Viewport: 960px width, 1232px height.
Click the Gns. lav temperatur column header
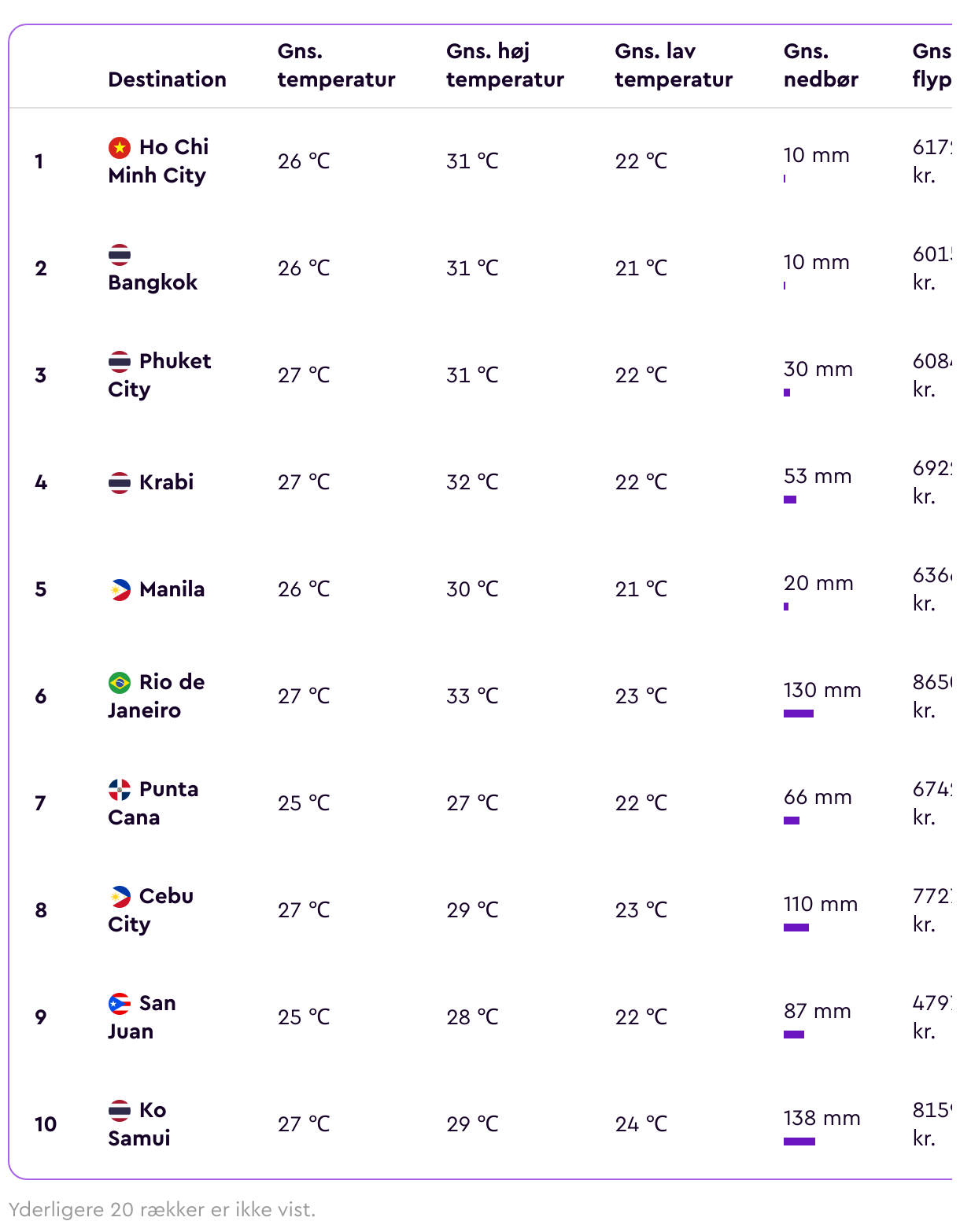(x=673, y=65)
